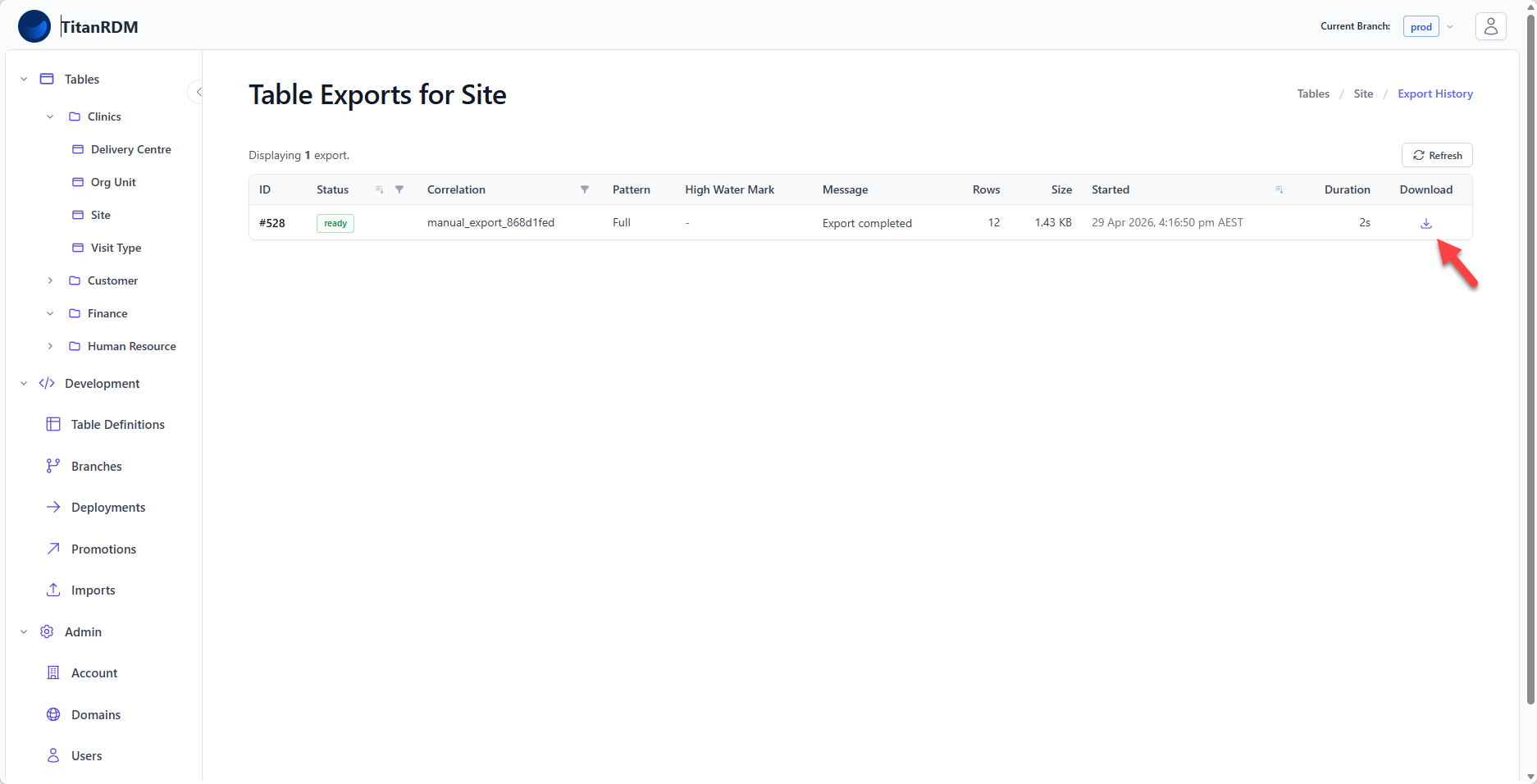
Task: Open the user profile menu
Action: point(1490,26)
